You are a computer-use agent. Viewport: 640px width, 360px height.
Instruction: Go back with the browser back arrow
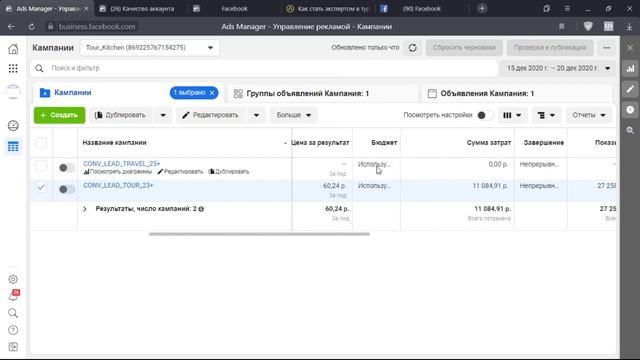11,27
